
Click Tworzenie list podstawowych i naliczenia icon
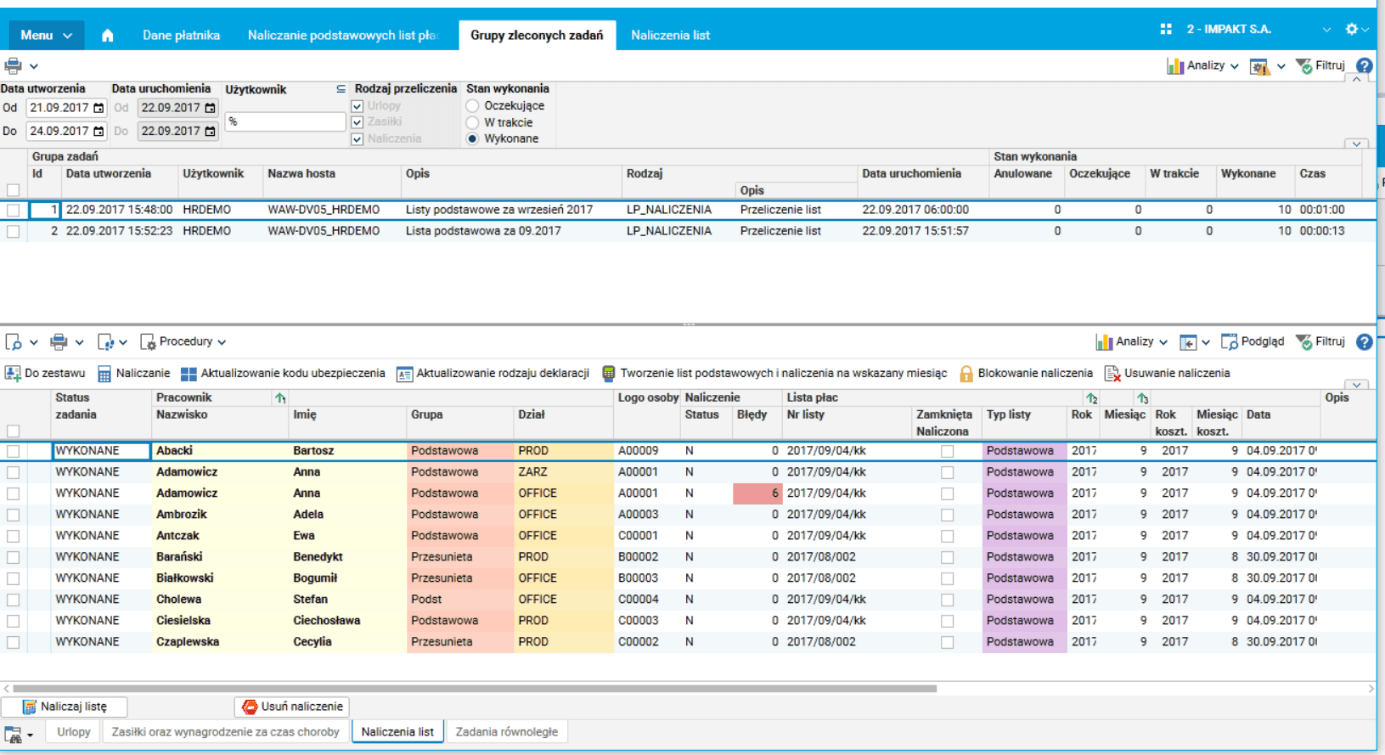pos(609,373)
